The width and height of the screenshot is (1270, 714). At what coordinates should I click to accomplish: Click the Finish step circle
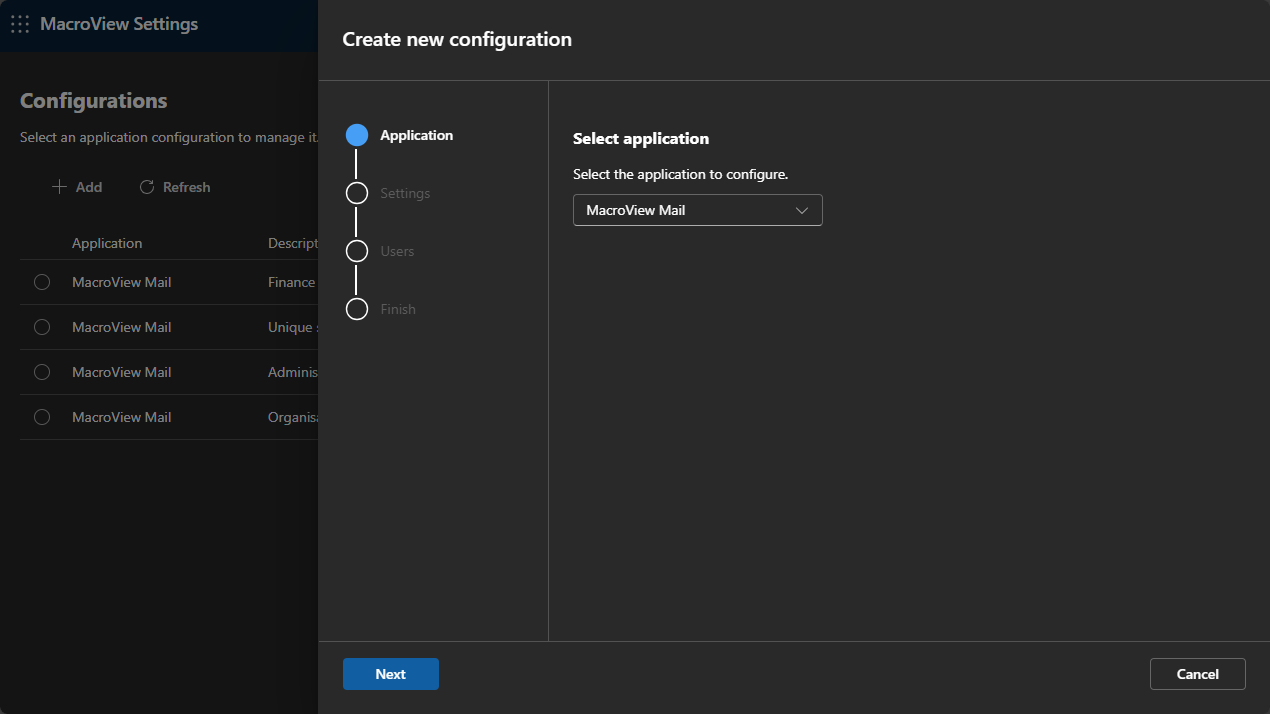357,309
